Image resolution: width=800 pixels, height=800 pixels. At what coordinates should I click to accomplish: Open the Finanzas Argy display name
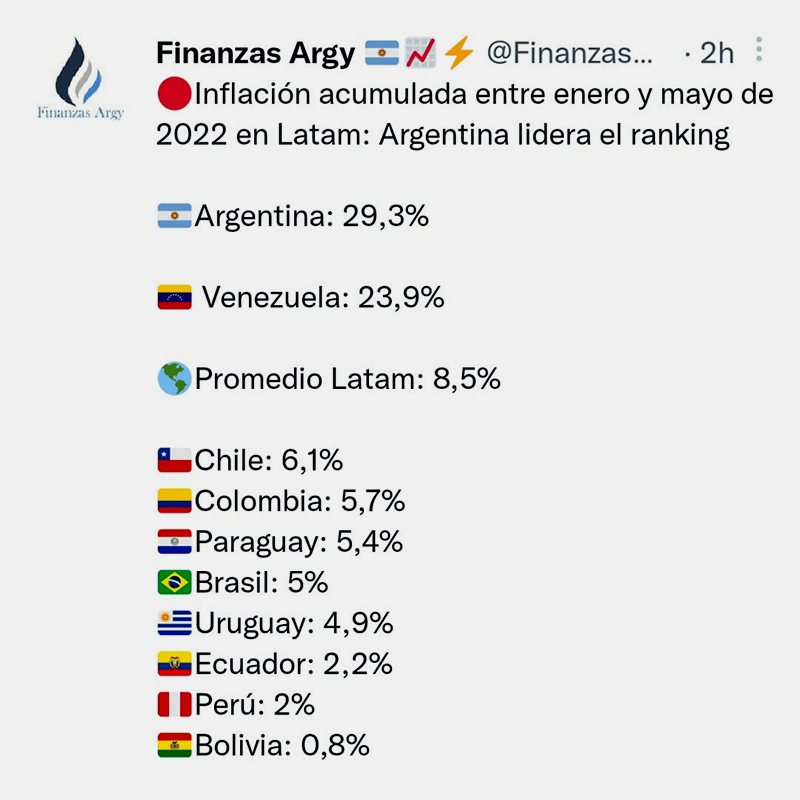(x=256, y=52)
